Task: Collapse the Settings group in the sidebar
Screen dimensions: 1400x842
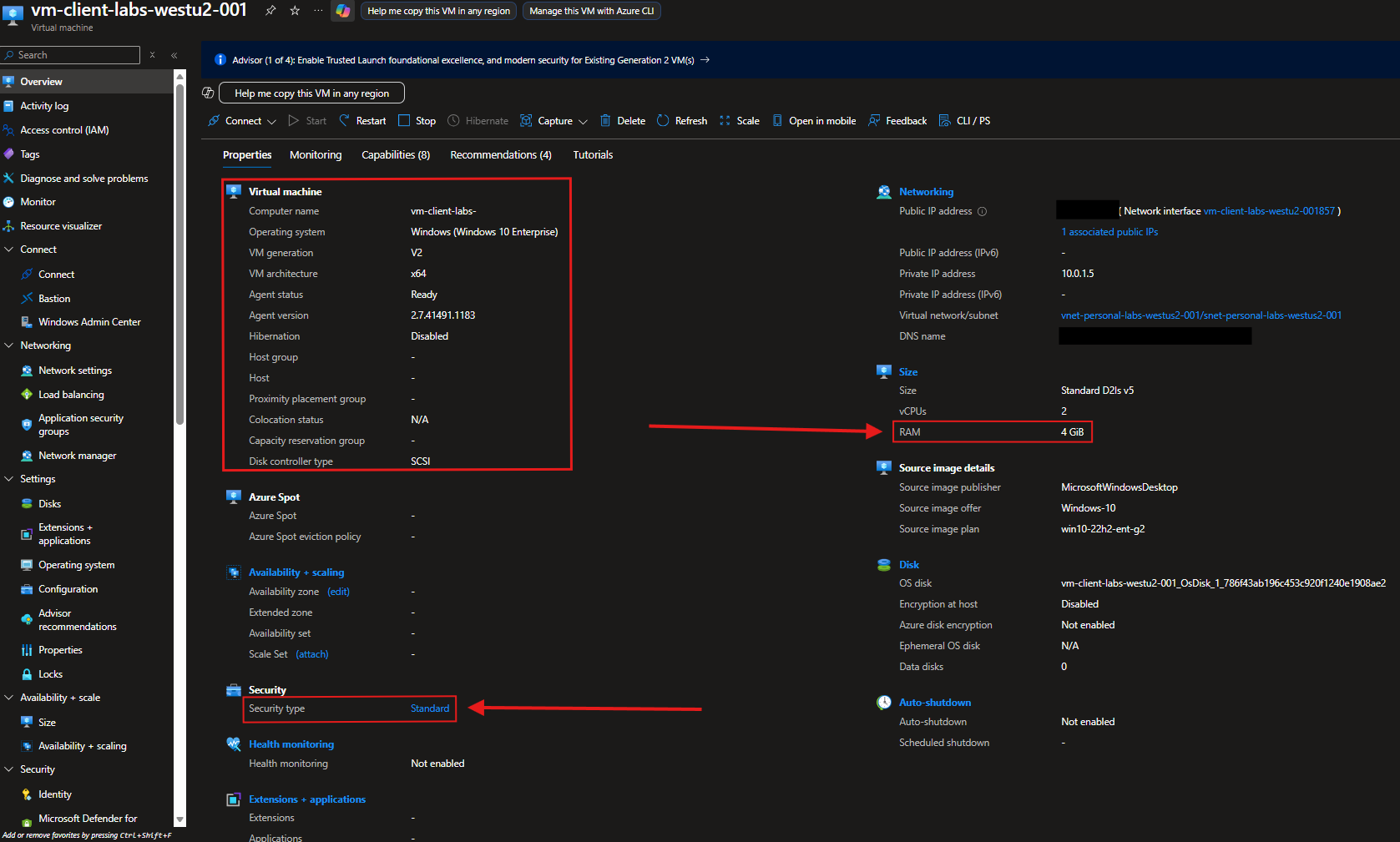Action: tap(9, 479)
